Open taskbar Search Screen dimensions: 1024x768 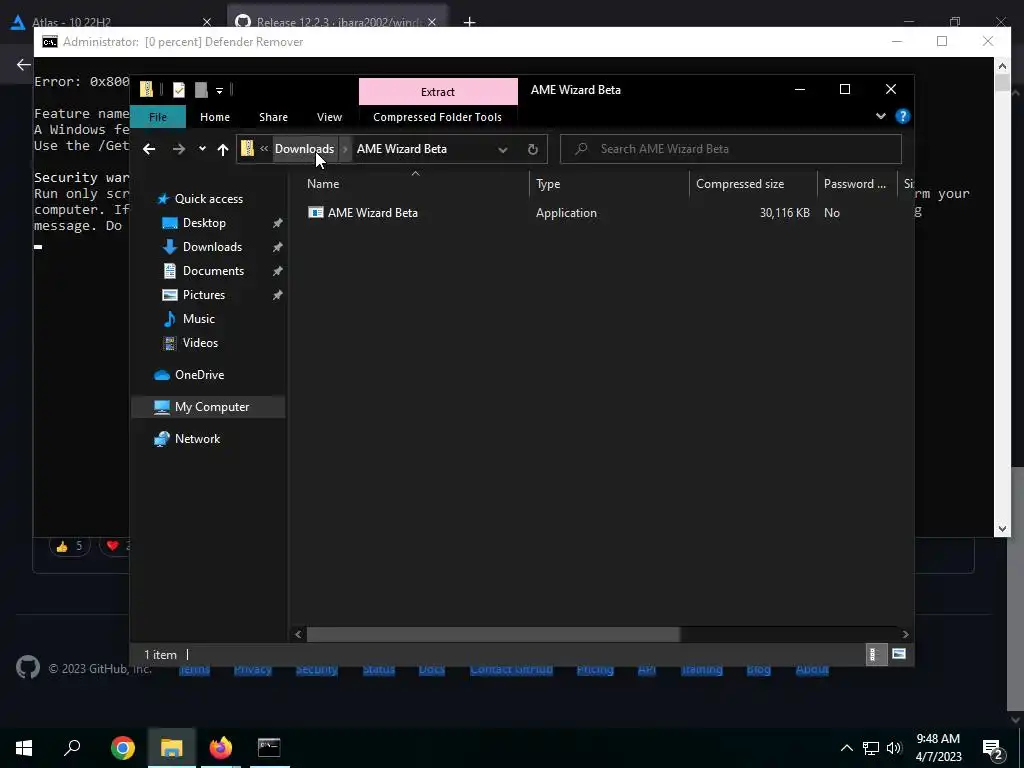coord(72,747)
